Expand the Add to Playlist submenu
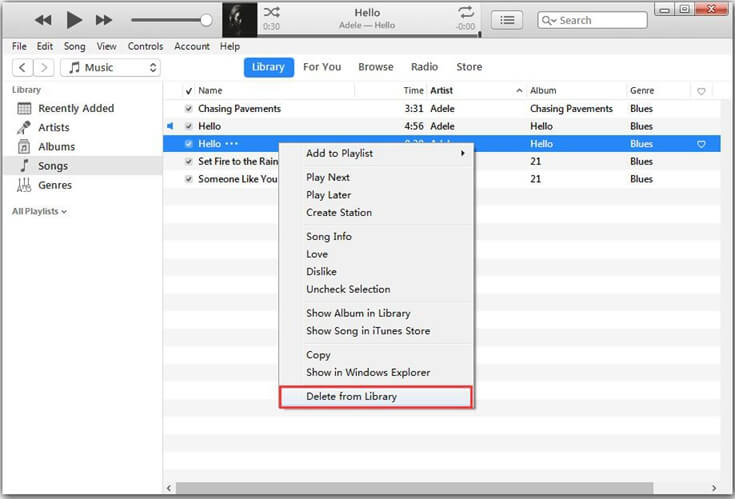The image size is (735, 499). coord(385,153)
